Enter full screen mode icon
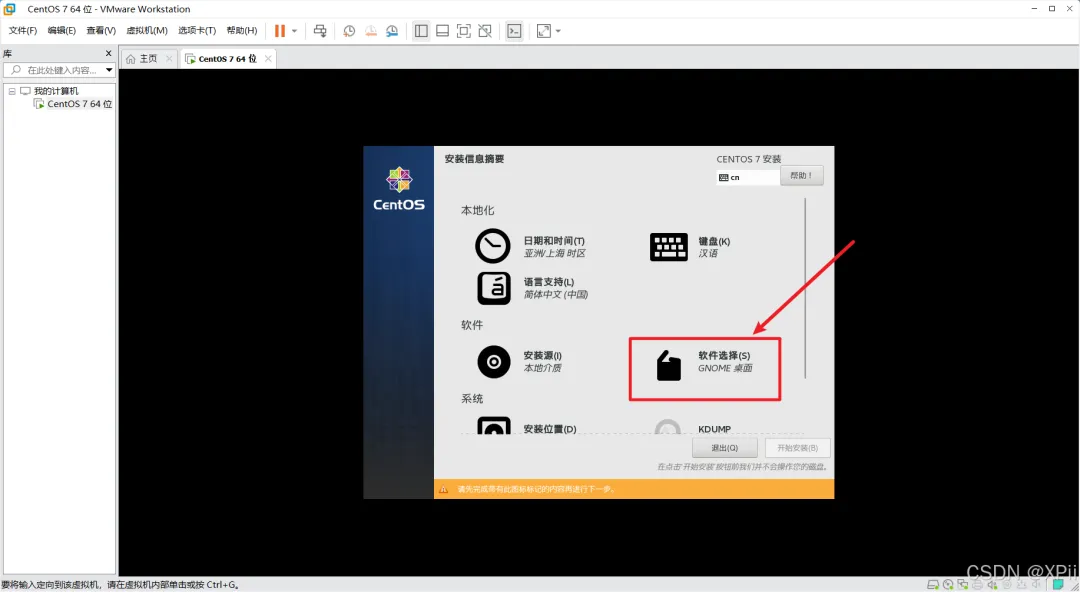This screenshot has height=592, width=1080. click(464, 31)
